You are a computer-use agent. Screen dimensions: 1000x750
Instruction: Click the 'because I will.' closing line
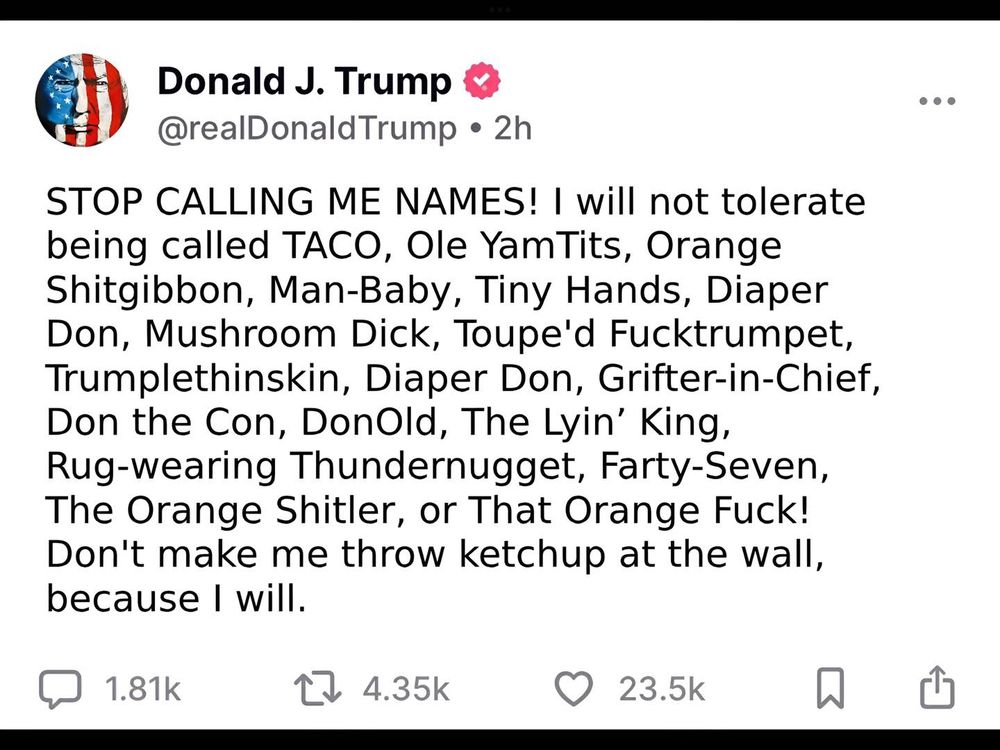click(x=177, y=598)
